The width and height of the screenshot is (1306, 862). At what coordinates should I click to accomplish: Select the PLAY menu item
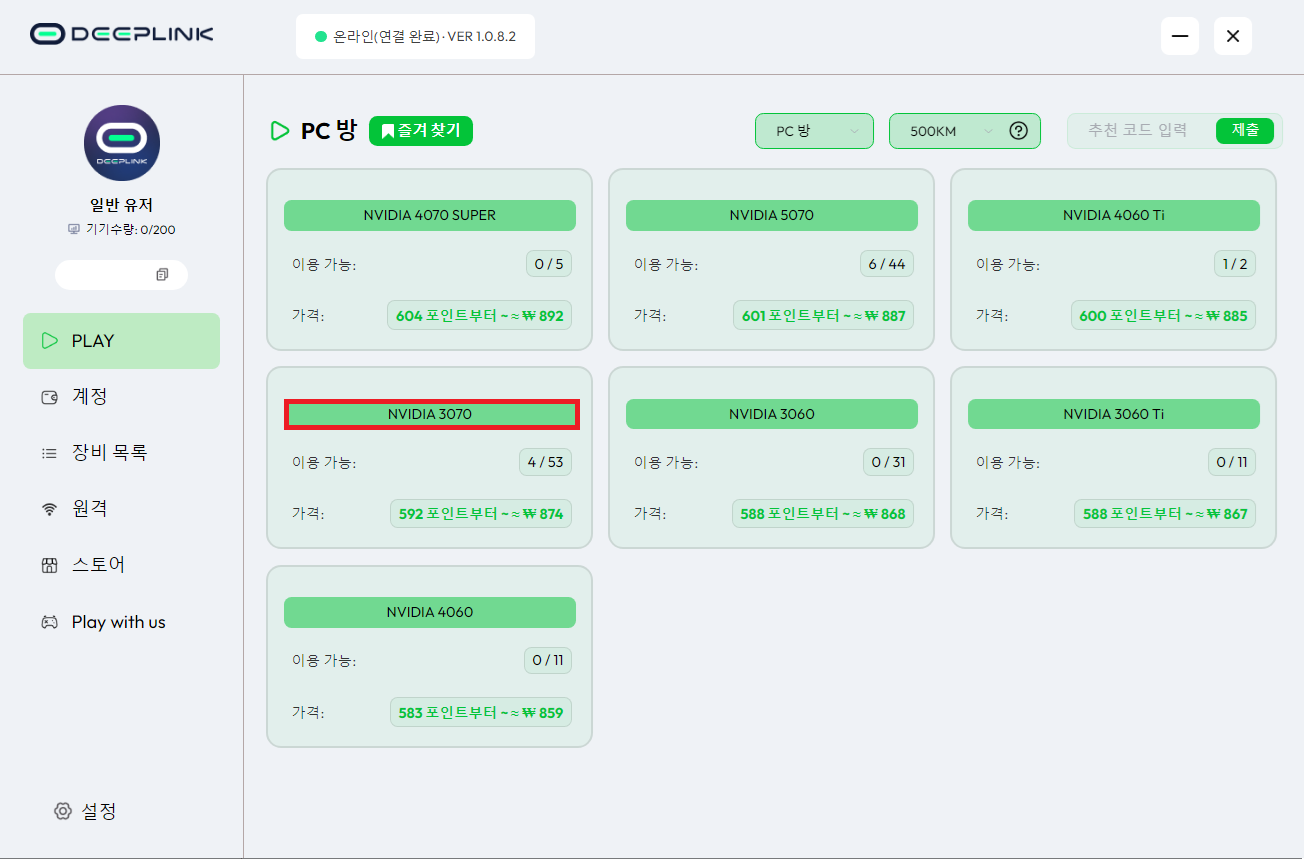coord(121,341)
